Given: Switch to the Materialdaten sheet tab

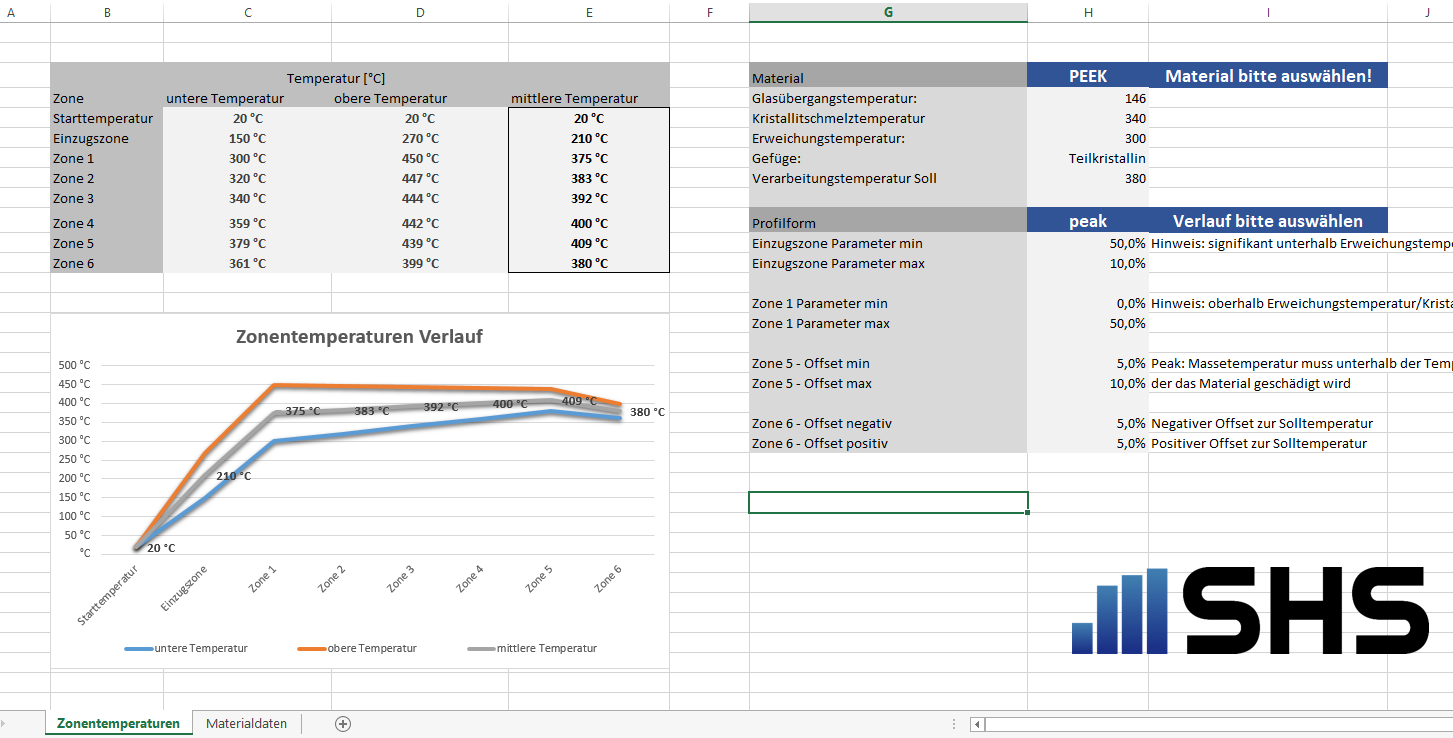Looking at the screenshot, I should (x=246, y=724).
